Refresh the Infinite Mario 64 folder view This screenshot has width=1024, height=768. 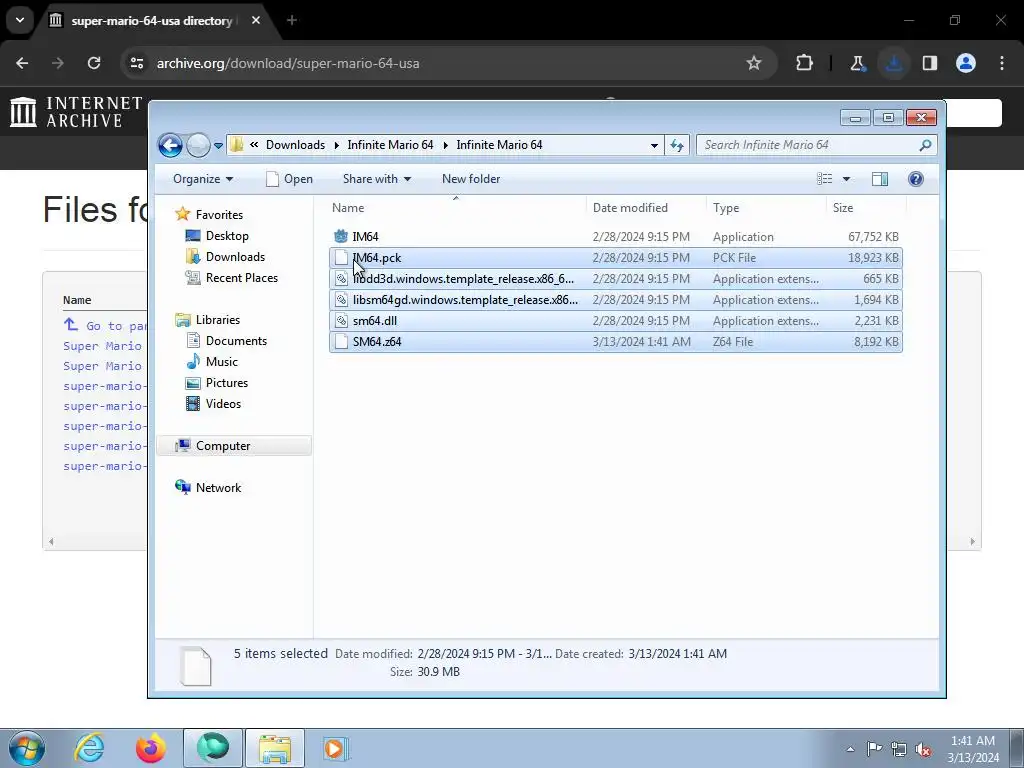(x=677, y=145)
